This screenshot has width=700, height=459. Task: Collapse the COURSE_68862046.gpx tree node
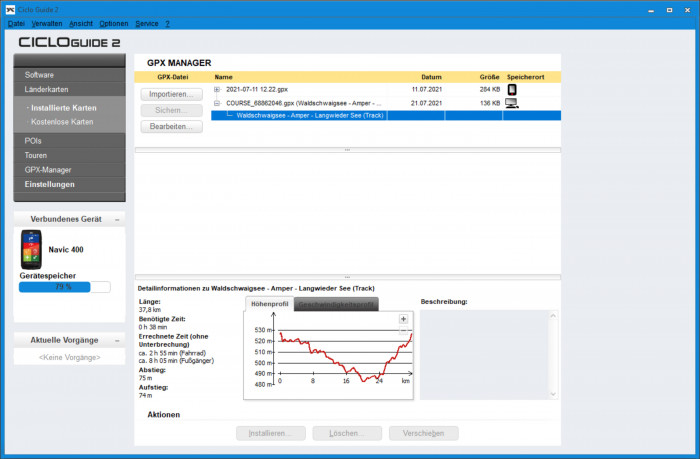(x=217, y=102)
